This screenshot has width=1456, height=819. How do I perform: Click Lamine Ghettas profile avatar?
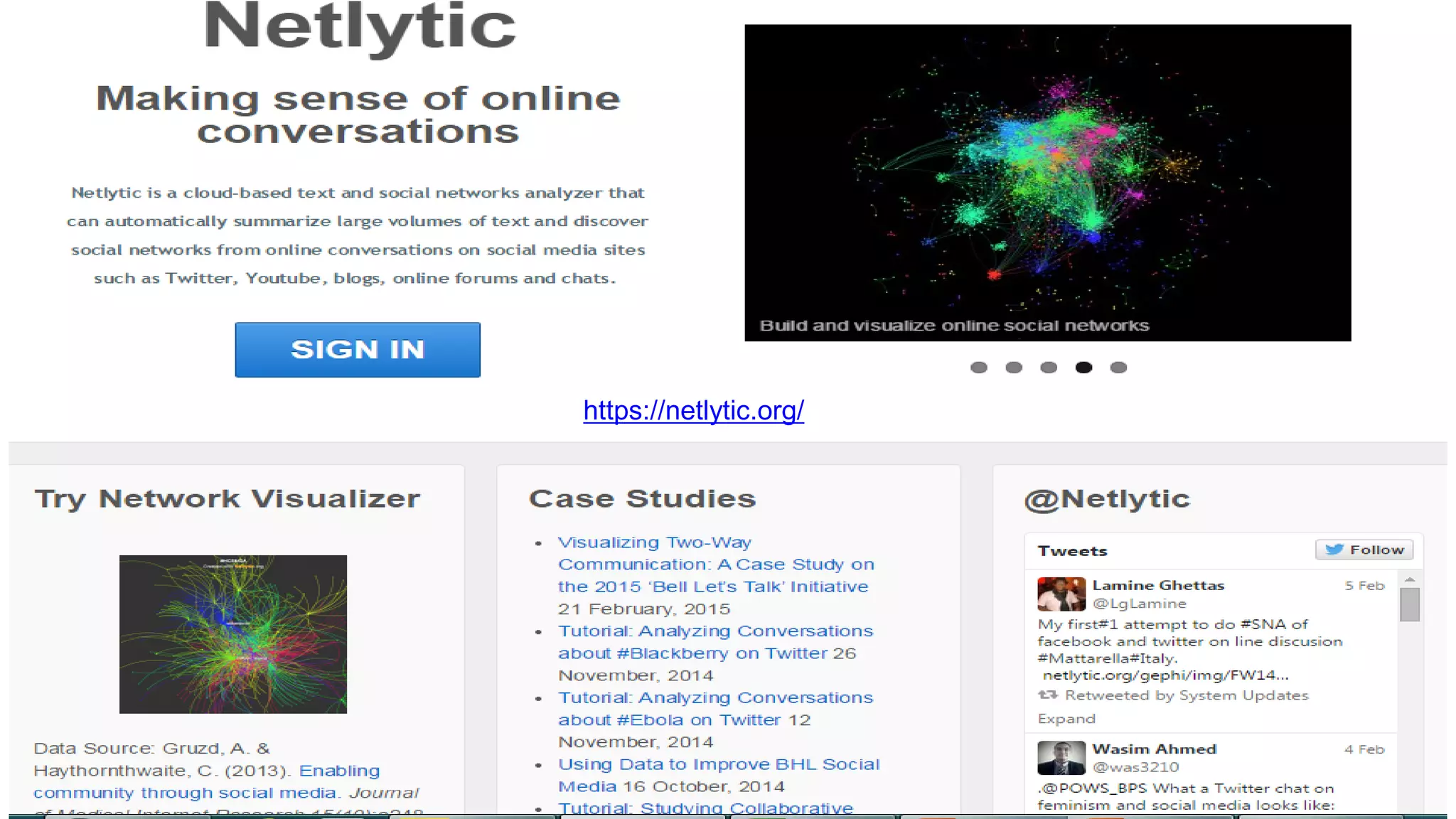click(x=1061, y=594)
